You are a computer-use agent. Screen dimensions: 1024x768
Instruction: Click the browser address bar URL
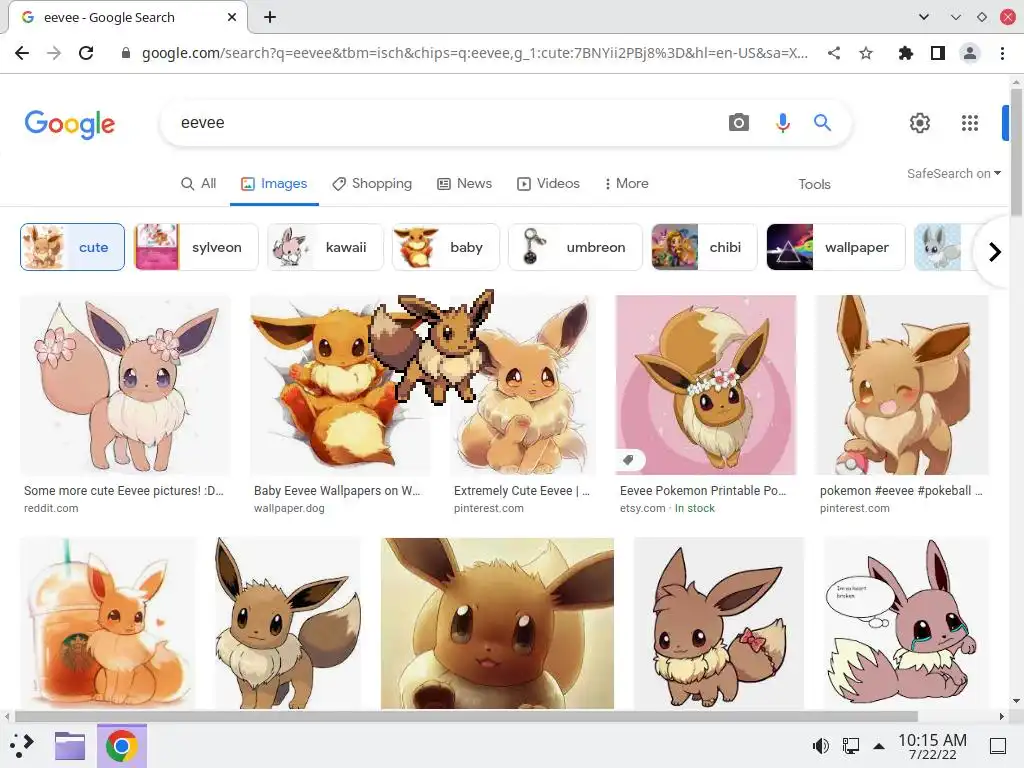(475, 53)
